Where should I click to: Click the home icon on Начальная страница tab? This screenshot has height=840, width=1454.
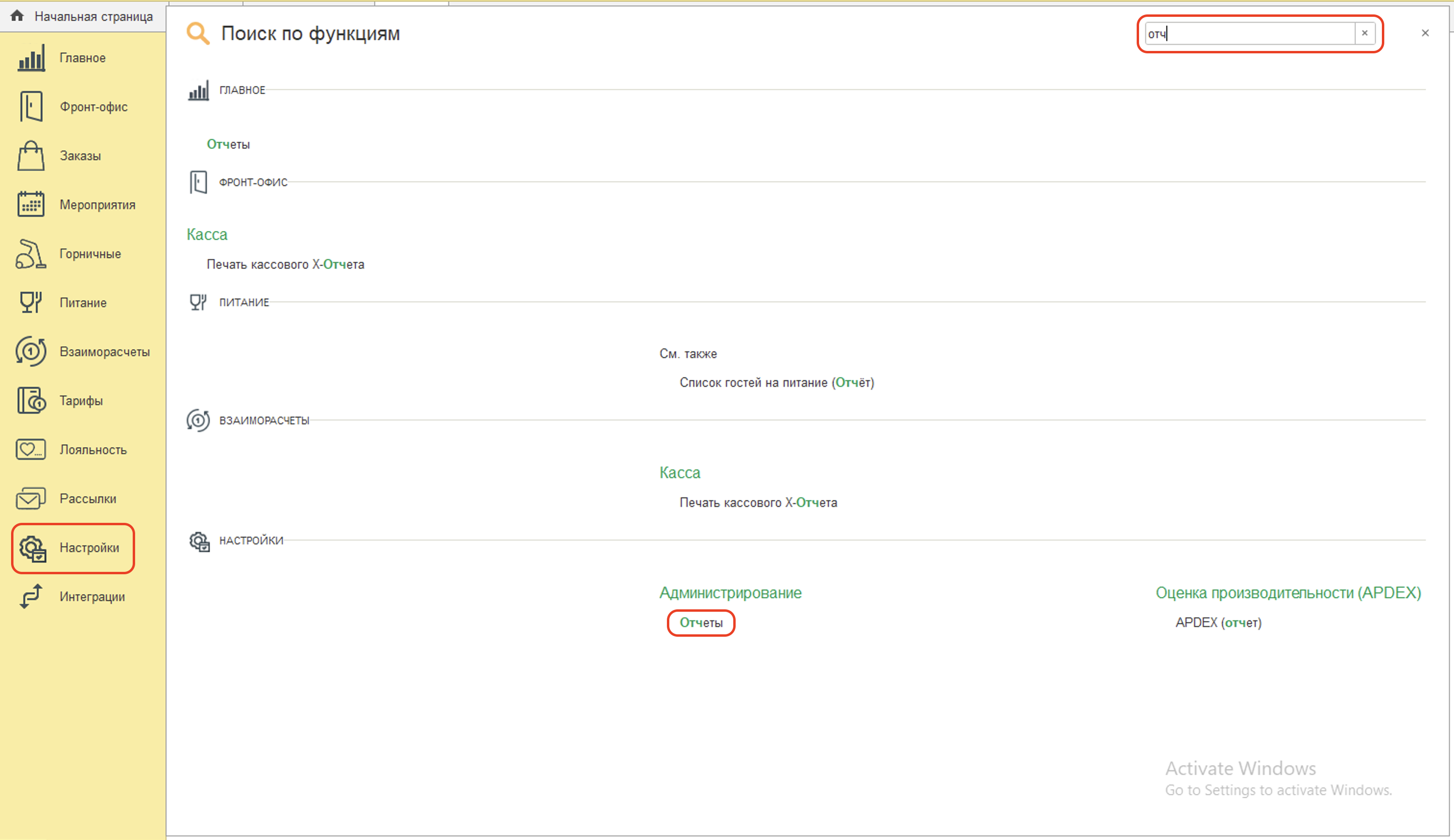17,15
